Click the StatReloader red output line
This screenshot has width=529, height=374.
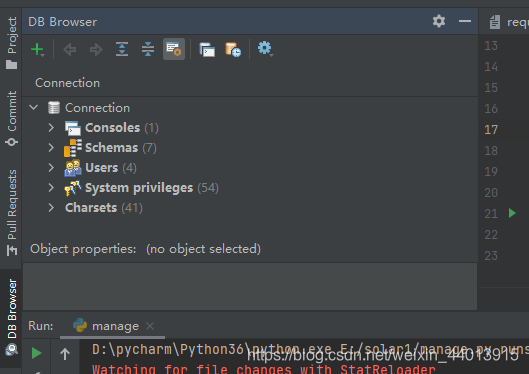point(264,369)
